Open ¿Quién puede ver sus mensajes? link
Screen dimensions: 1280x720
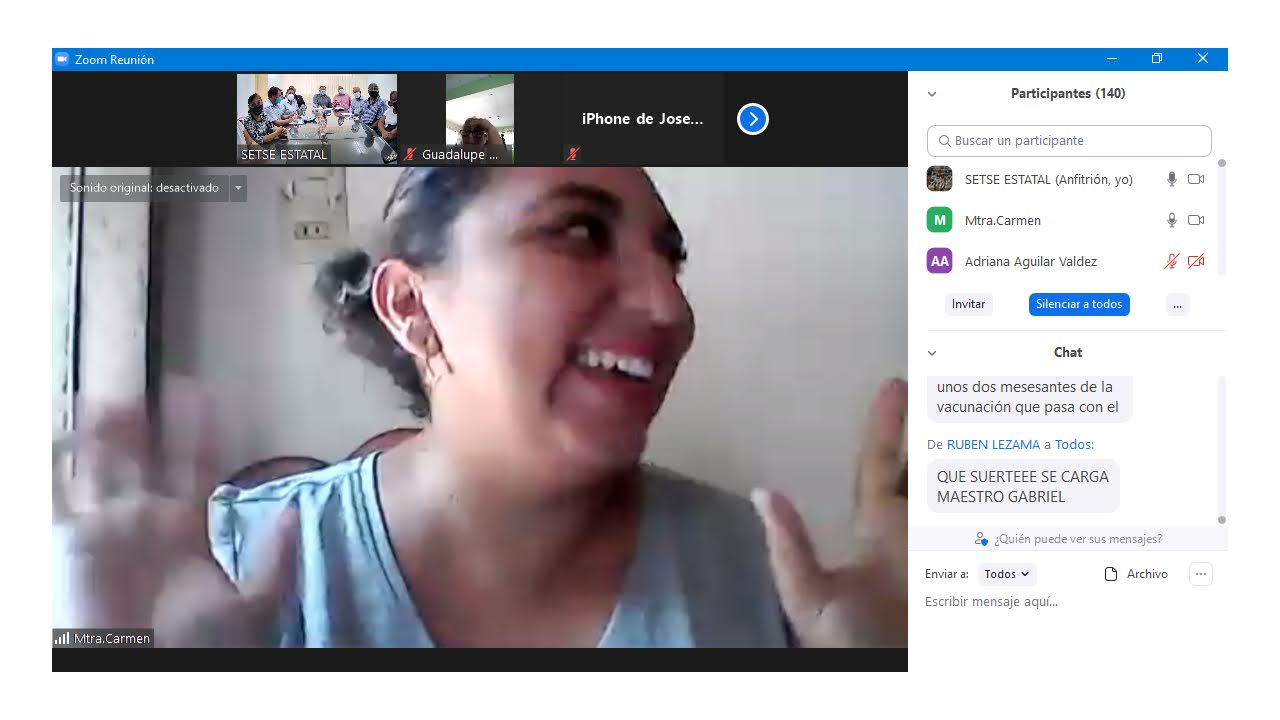(x=1077, y=539)
